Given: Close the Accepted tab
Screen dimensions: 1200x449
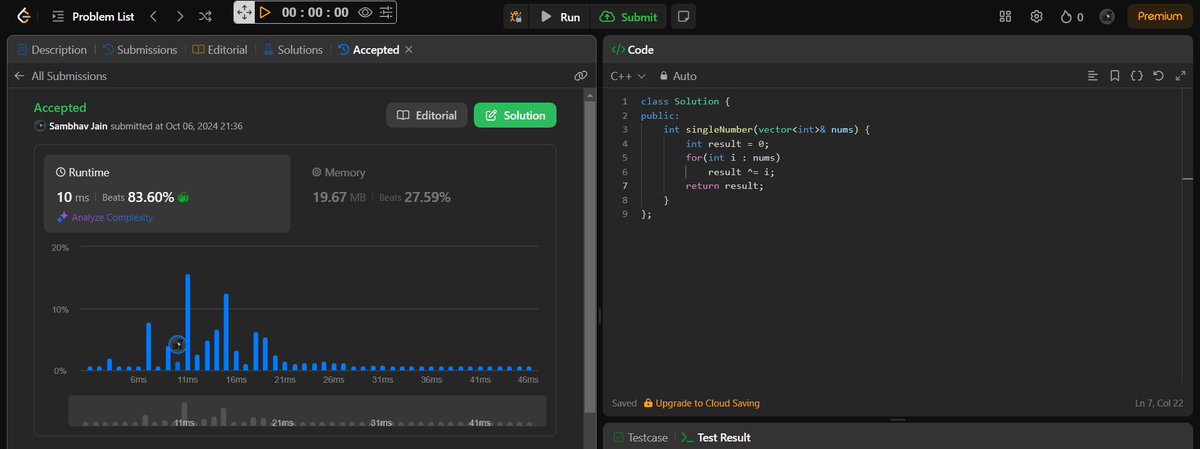Looking at the screenshot, I should click(x=408, y=49).
